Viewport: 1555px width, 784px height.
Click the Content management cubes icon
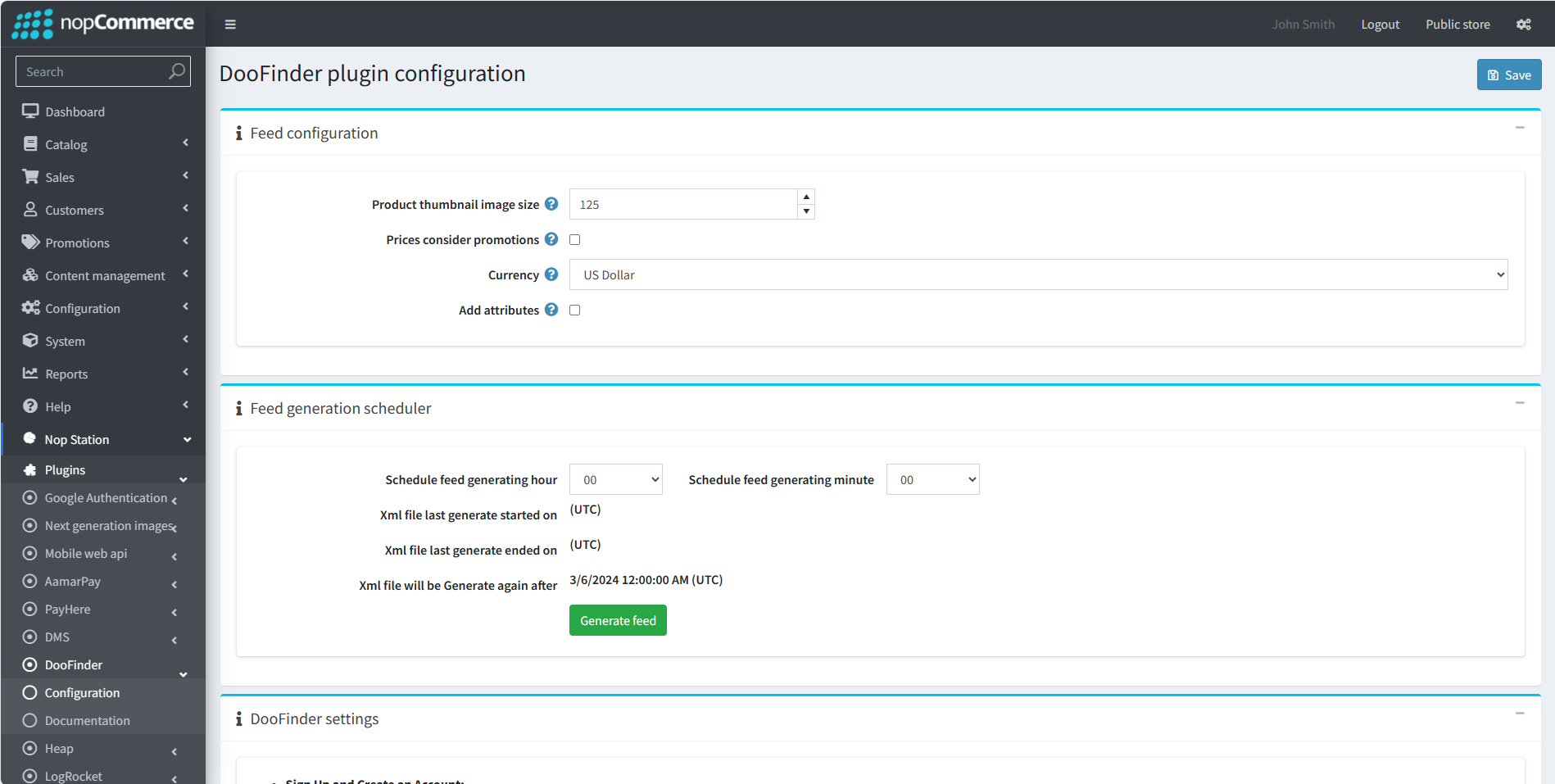30,275
